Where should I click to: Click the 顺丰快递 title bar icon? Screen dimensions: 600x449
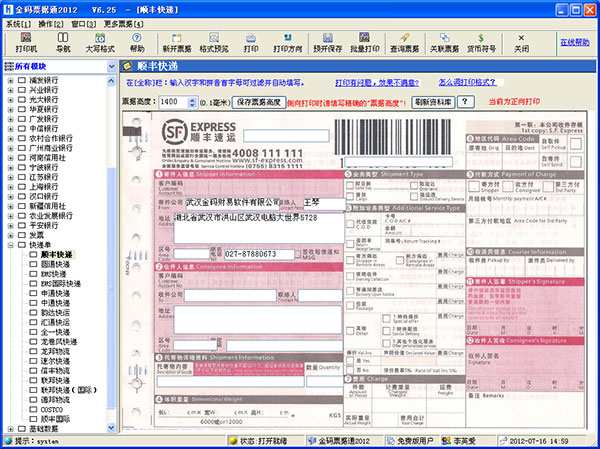(127, 66)
